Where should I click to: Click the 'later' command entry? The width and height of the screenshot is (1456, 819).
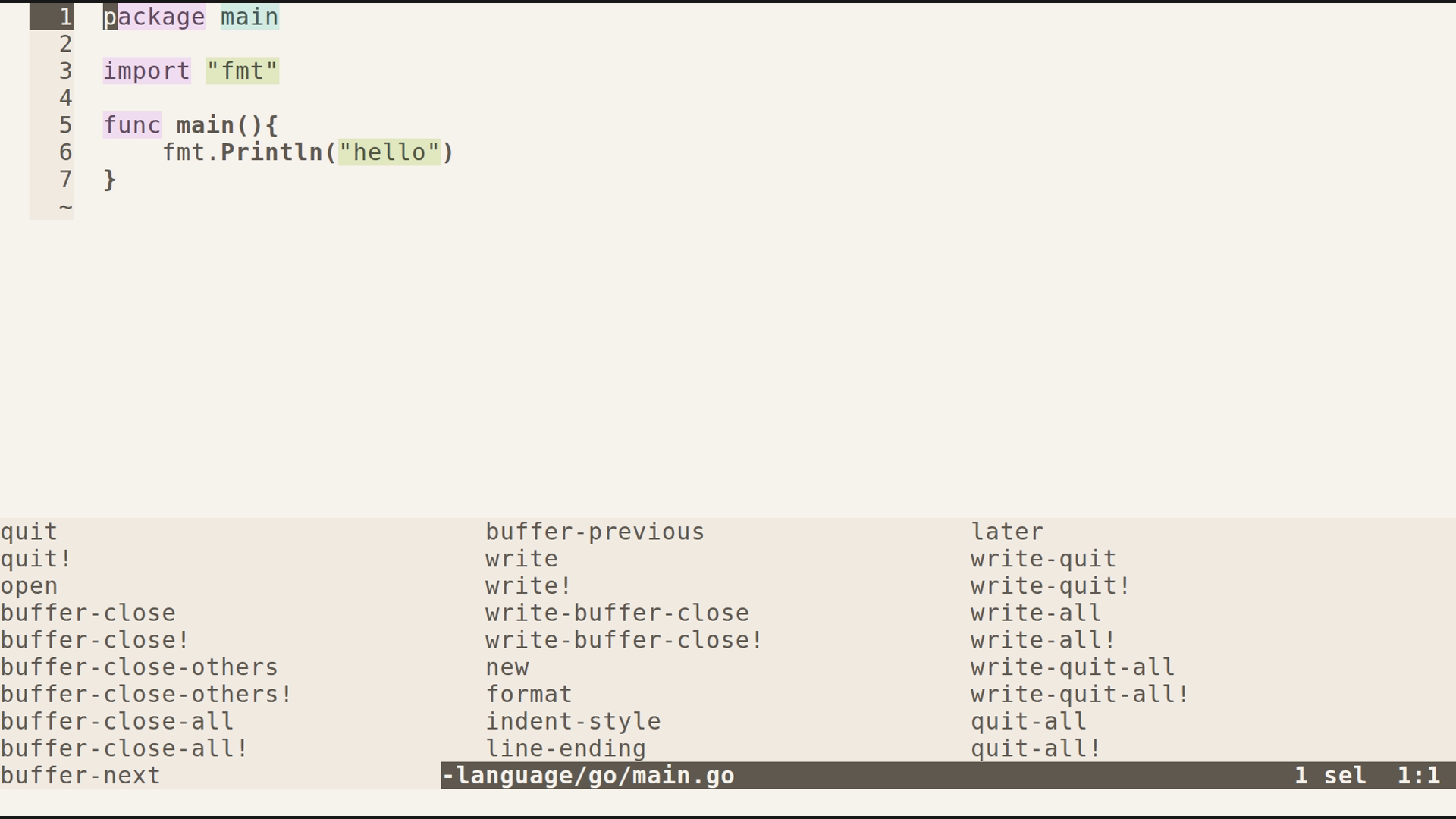coord(1006,532)
